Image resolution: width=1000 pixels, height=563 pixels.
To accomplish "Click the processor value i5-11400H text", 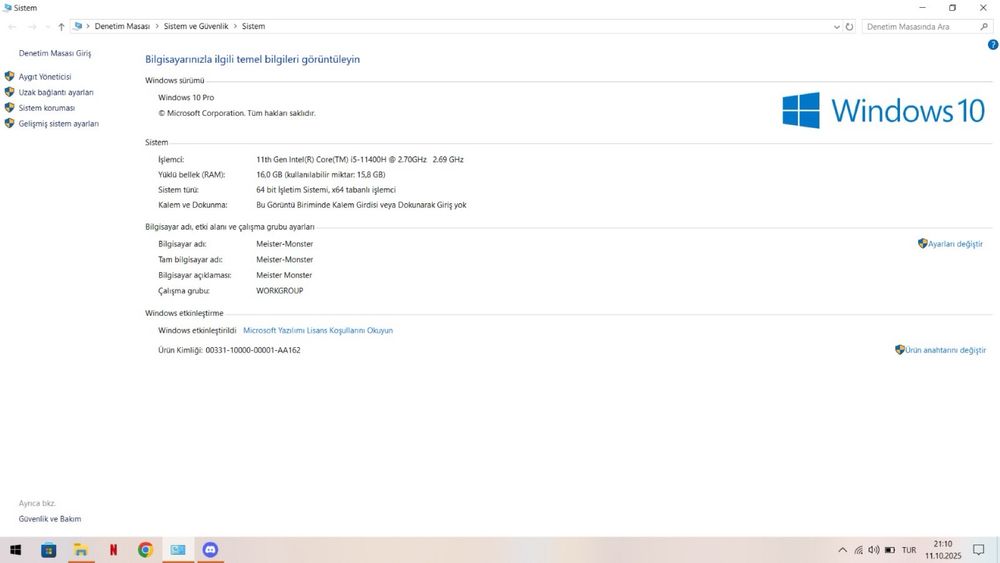I will click(360, 159).
